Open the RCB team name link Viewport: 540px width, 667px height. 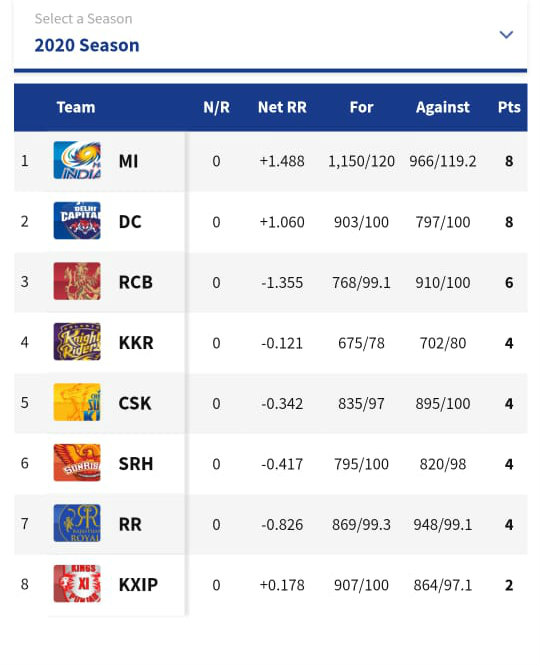pyautogui.click(x=136, y=282)
